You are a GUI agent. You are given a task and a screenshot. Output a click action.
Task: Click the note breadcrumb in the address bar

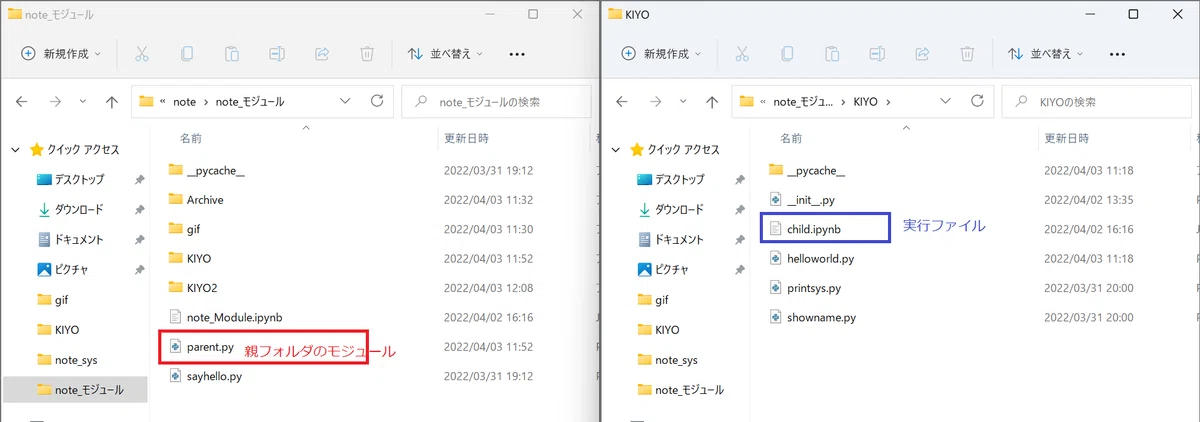tap(184, 102)
